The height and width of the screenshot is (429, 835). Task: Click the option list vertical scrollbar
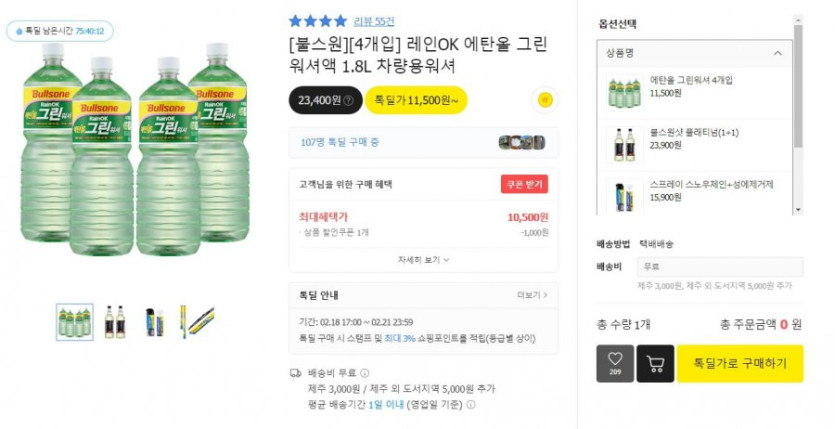(x=797, y=110)
